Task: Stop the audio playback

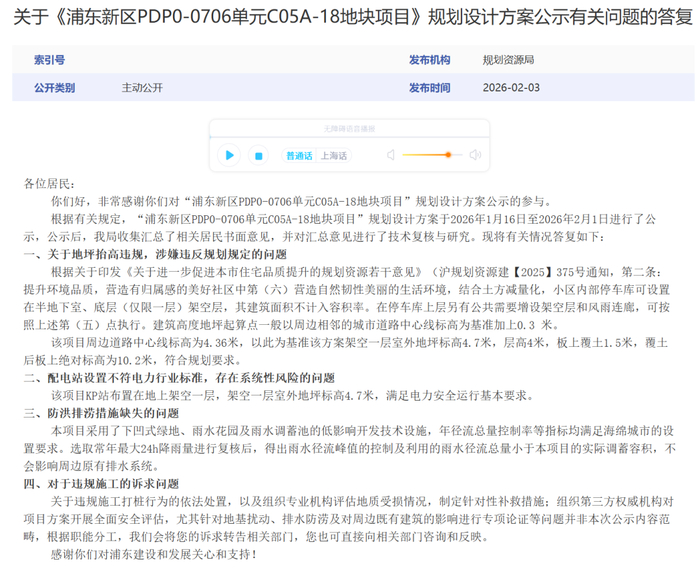Action: pyautogui.click(x=258, y=156)
